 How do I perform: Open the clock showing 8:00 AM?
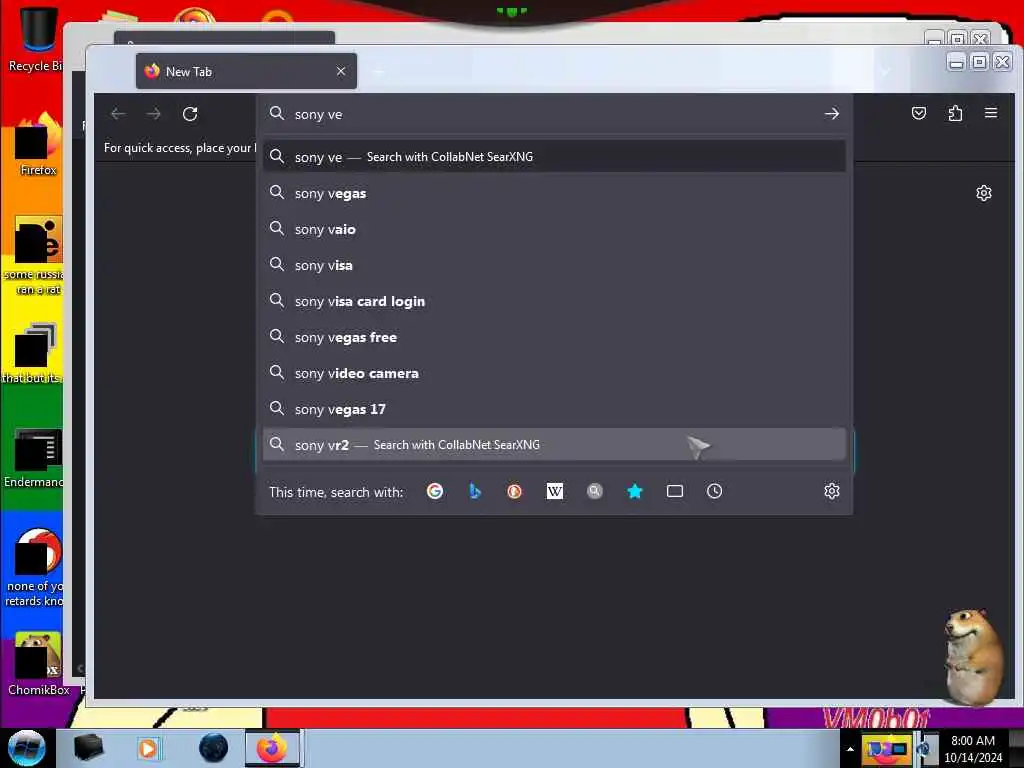[x=972, y=748]
